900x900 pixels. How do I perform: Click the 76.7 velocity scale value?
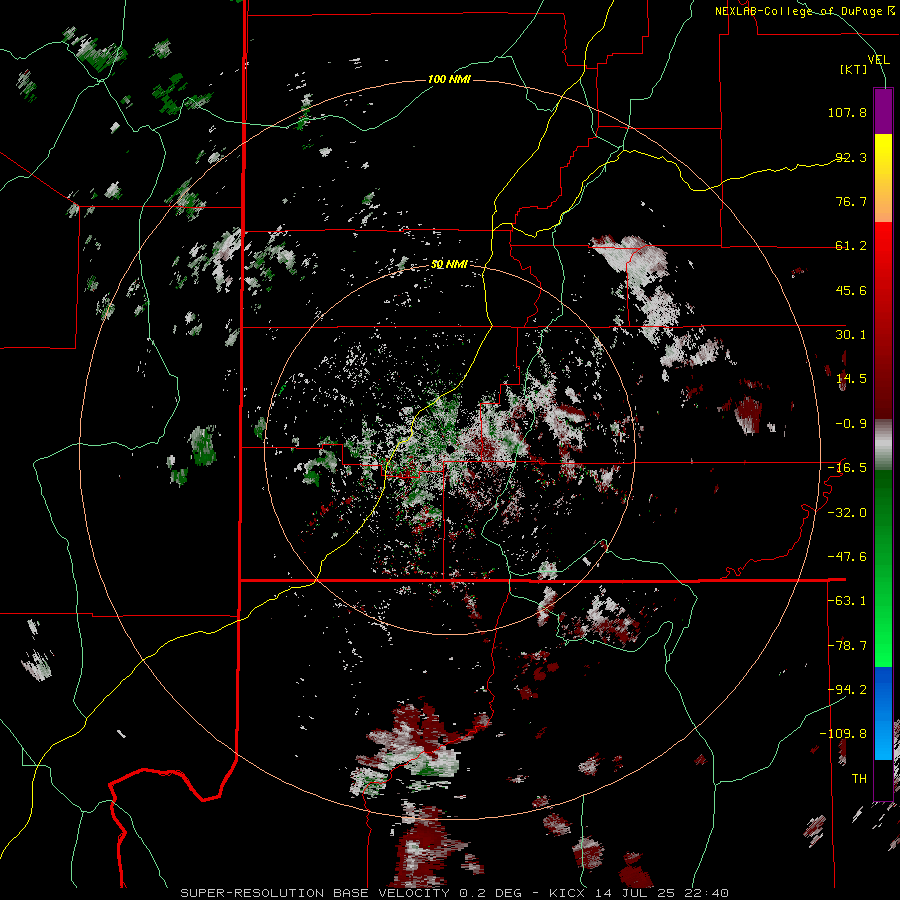click(851, 201)
